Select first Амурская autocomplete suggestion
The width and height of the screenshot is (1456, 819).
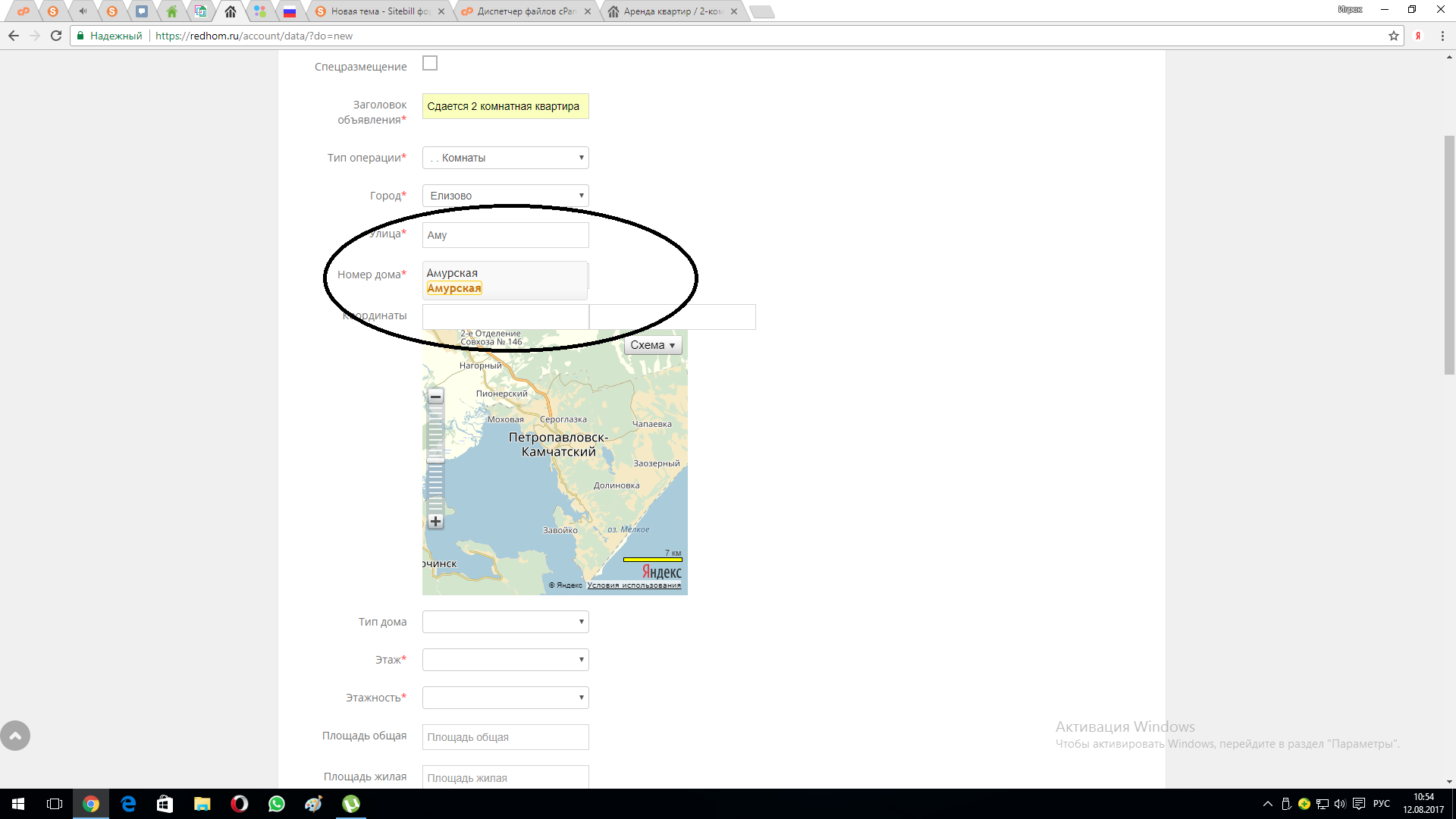click(x=452, y=273)
